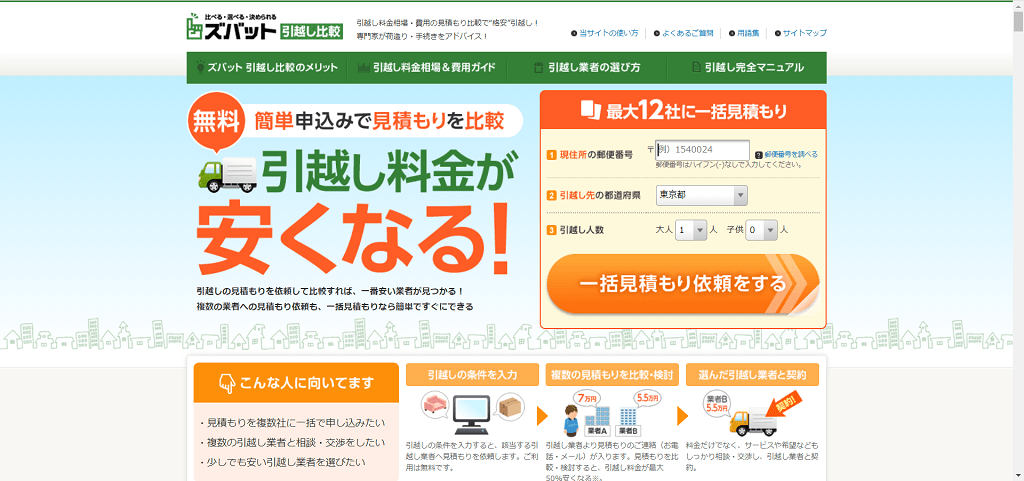Click the 7万円 price bubble

coord(588,397)
